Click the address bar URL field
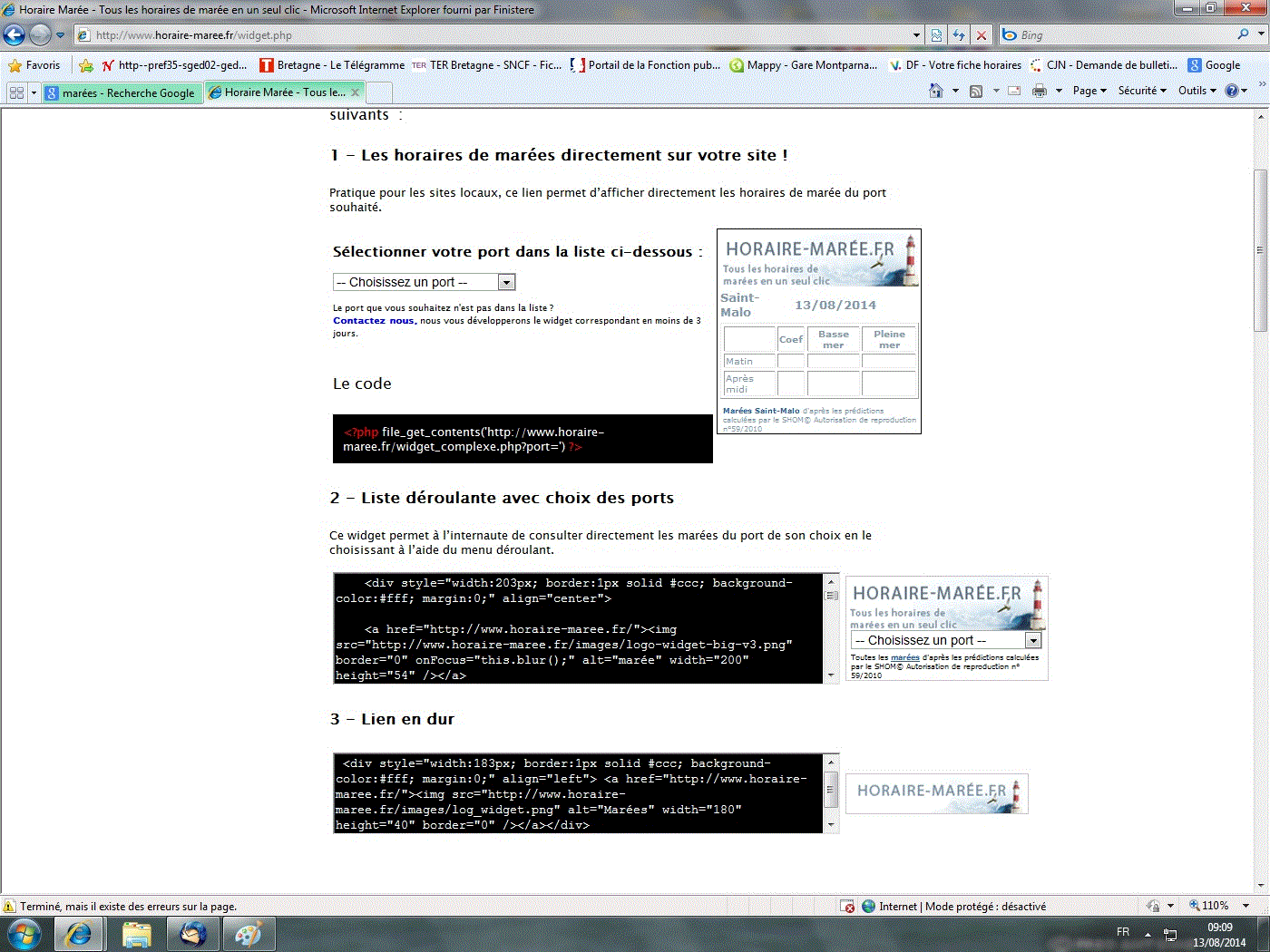Viewport: 1270px width, 952px height. (492, 35)
